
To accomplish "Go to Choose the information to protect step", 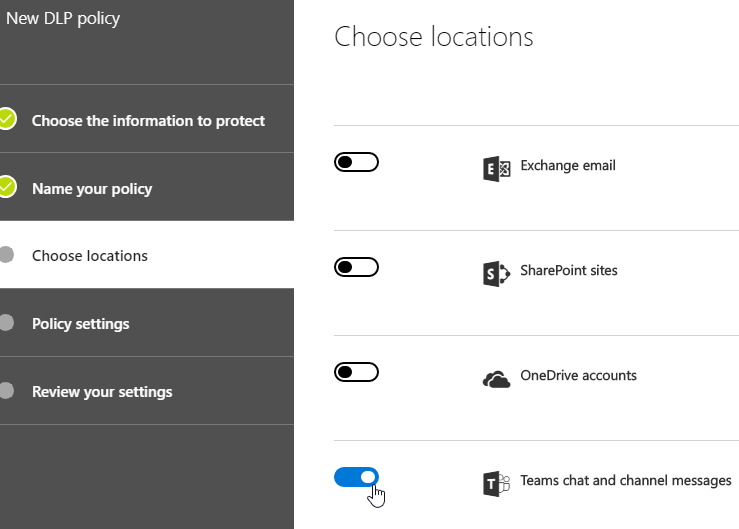I will tap(148, 121).
